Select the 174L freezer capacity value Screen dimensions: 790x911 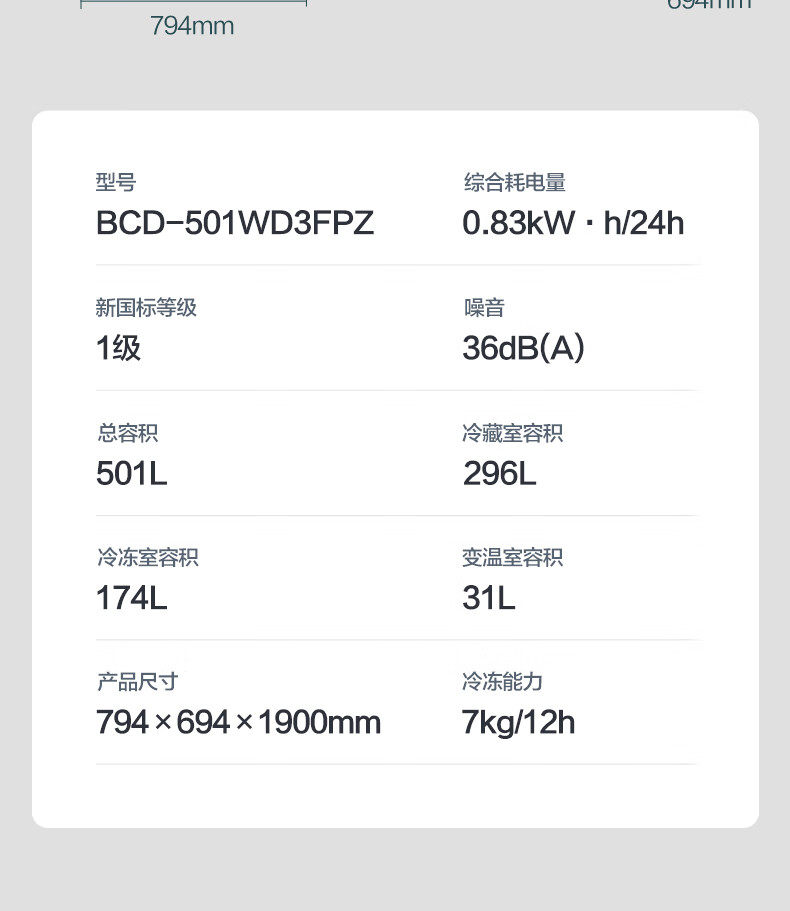coord(131,598)
